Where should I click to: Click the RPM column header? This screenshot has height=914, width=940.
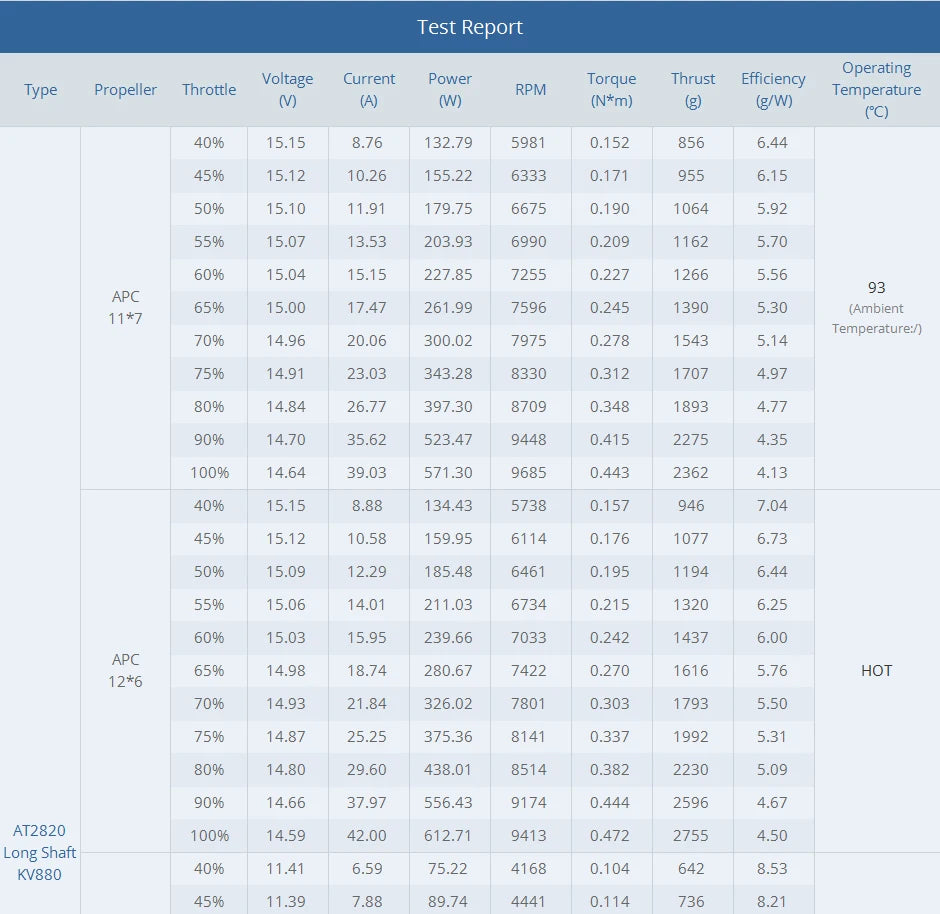531,90
